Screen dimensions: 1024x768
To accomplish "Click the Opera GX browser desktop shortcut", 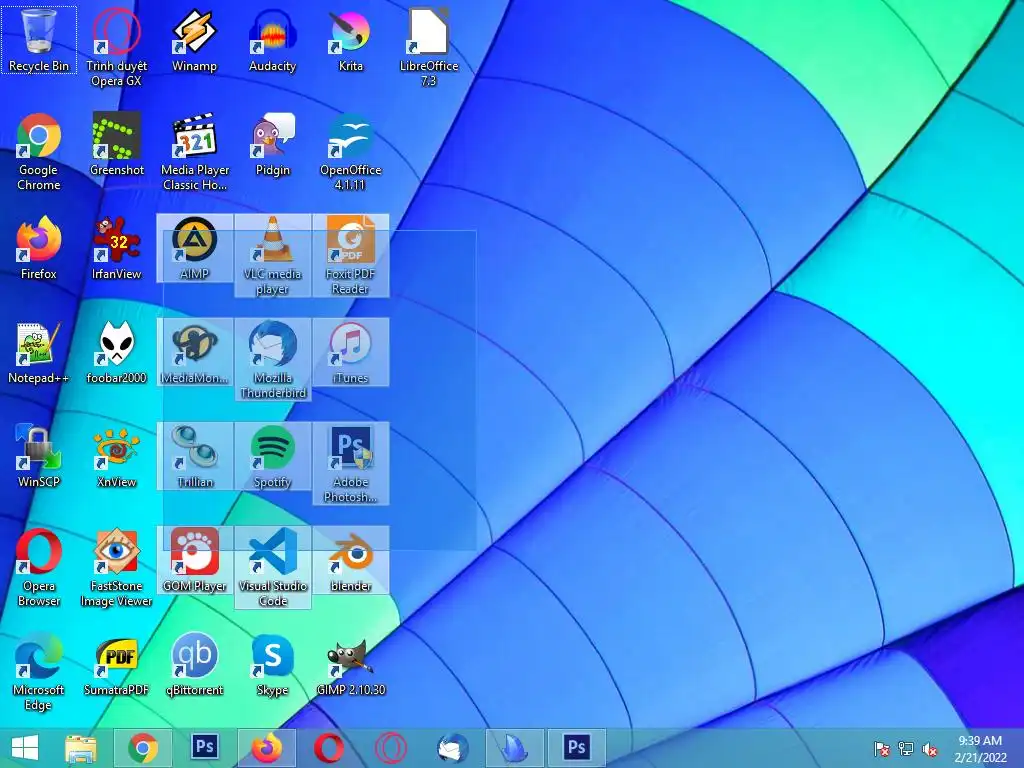I will coord(116,47).
